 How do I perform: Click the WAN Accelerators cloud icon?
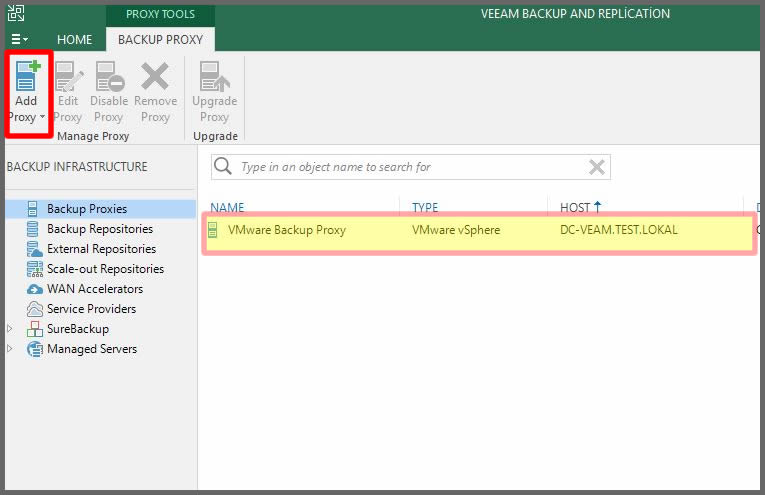(x=35, y=290)
